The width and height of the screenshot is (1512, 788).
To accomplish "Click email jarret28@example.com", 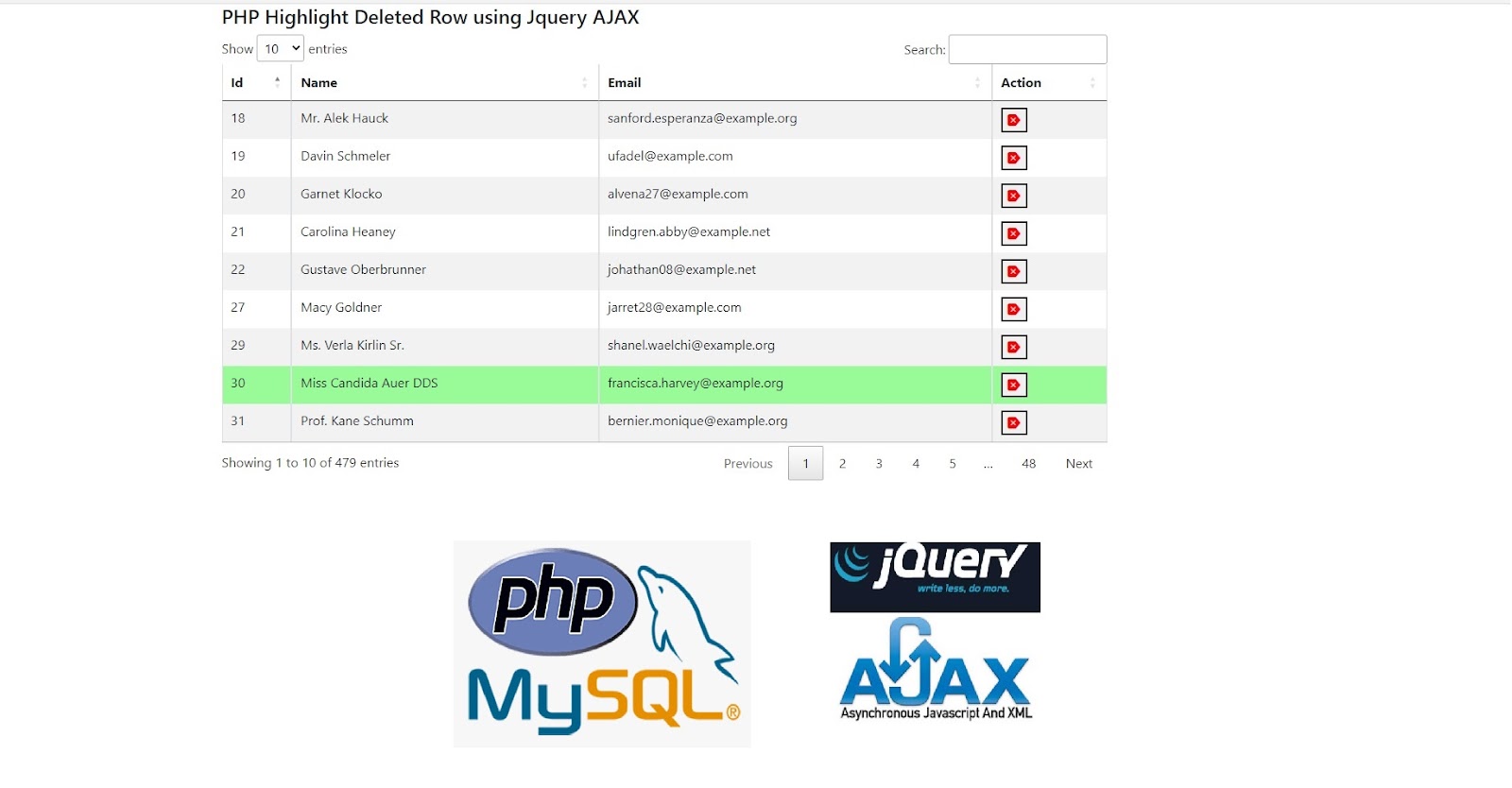I will click(x=674, y=307).
